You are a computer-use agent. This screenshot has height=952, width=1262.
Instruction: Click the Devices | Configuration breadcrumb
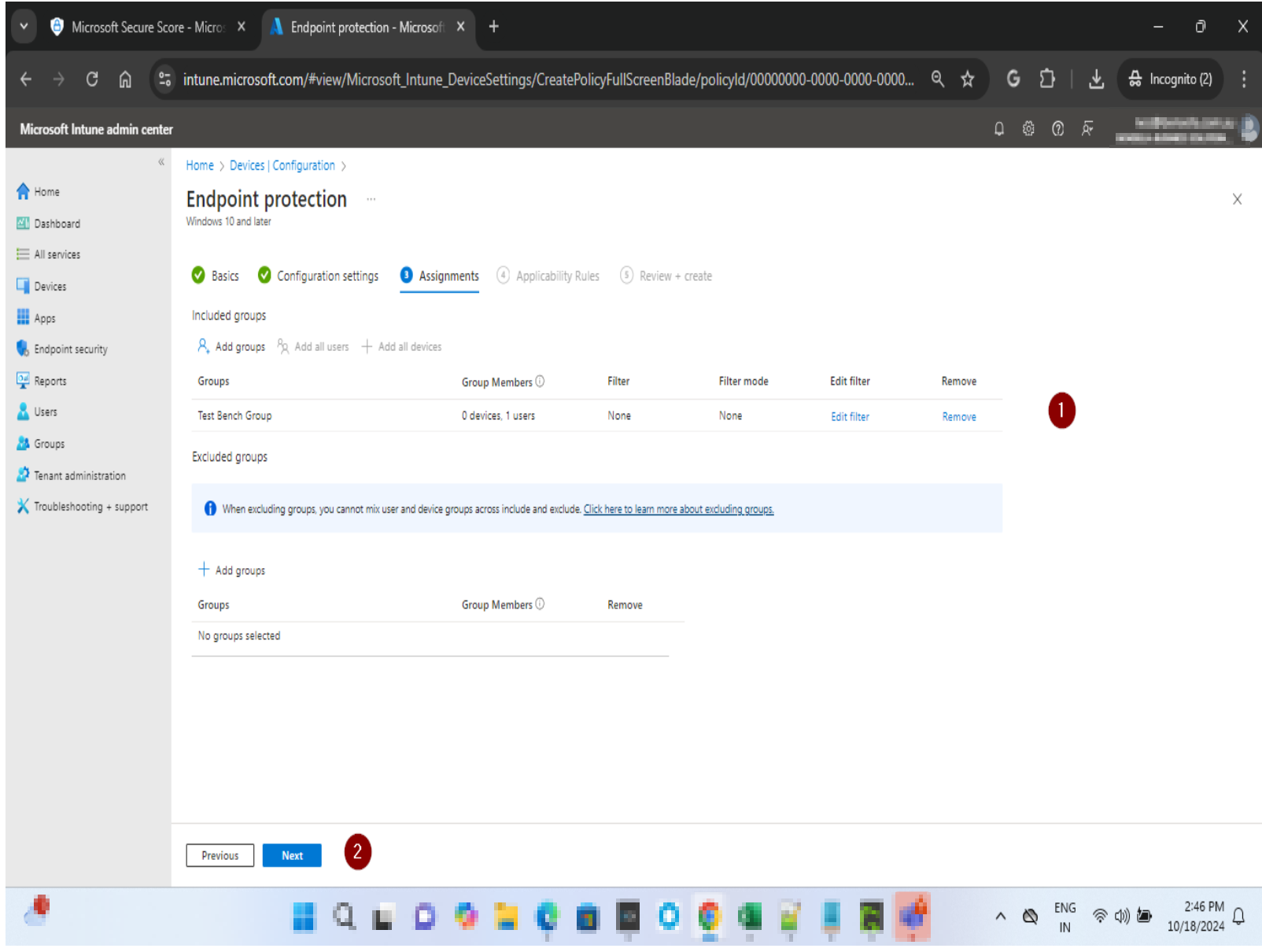point(282,165)
